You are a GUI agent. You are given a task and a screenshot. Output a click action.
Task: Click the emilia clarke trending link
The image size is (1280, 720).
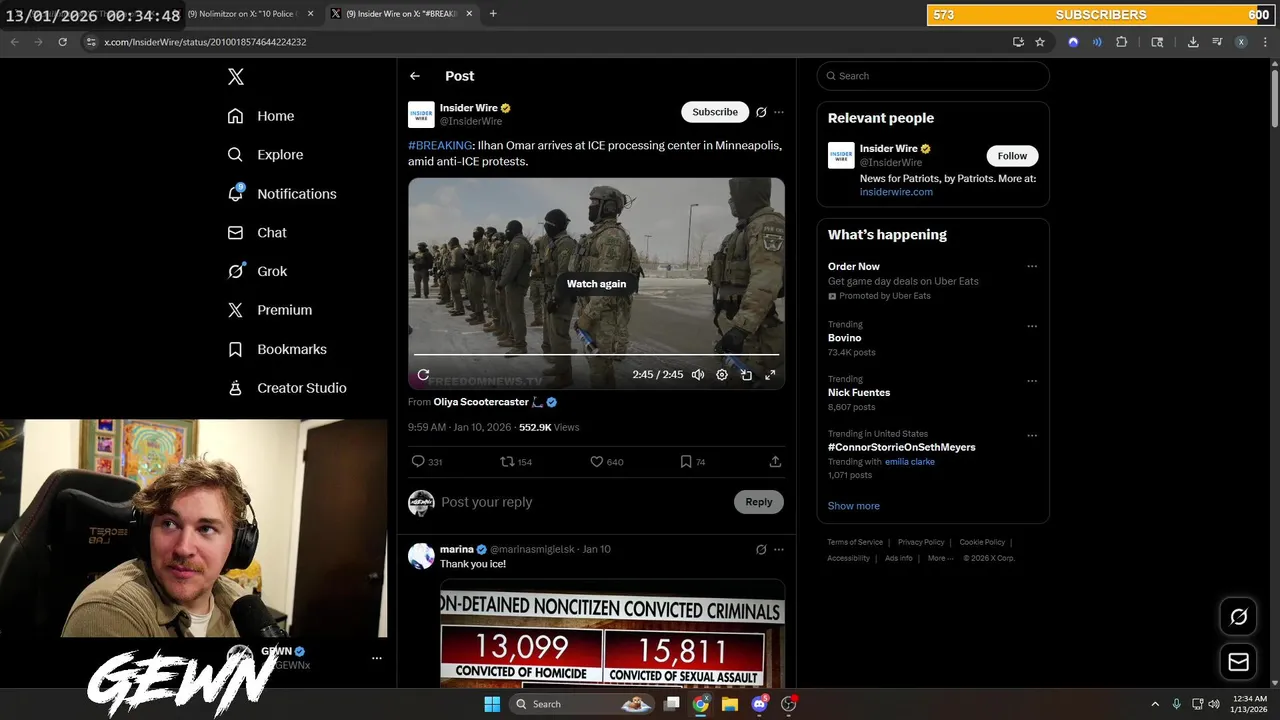point(910,462)
